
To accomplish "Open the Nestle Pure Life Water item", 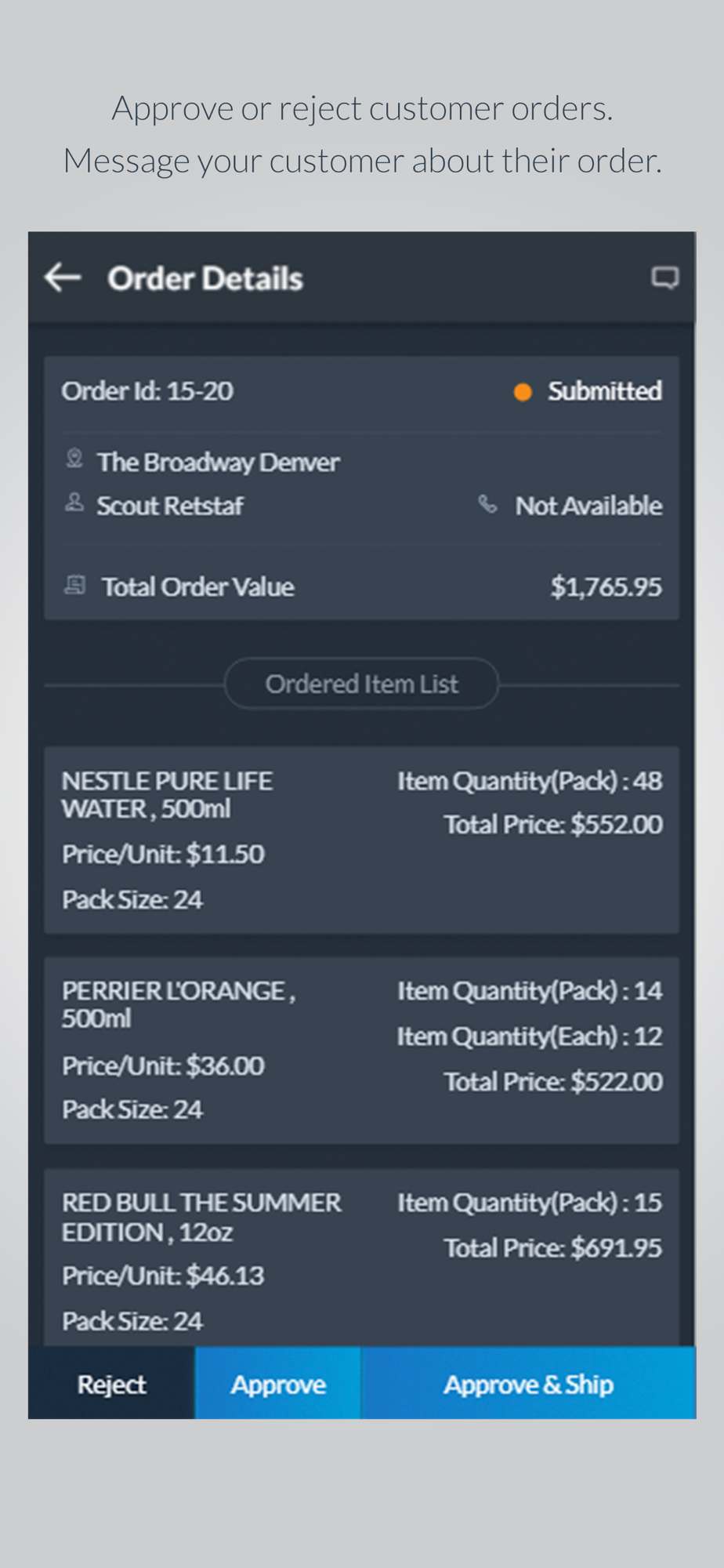I will click(361, 840).
